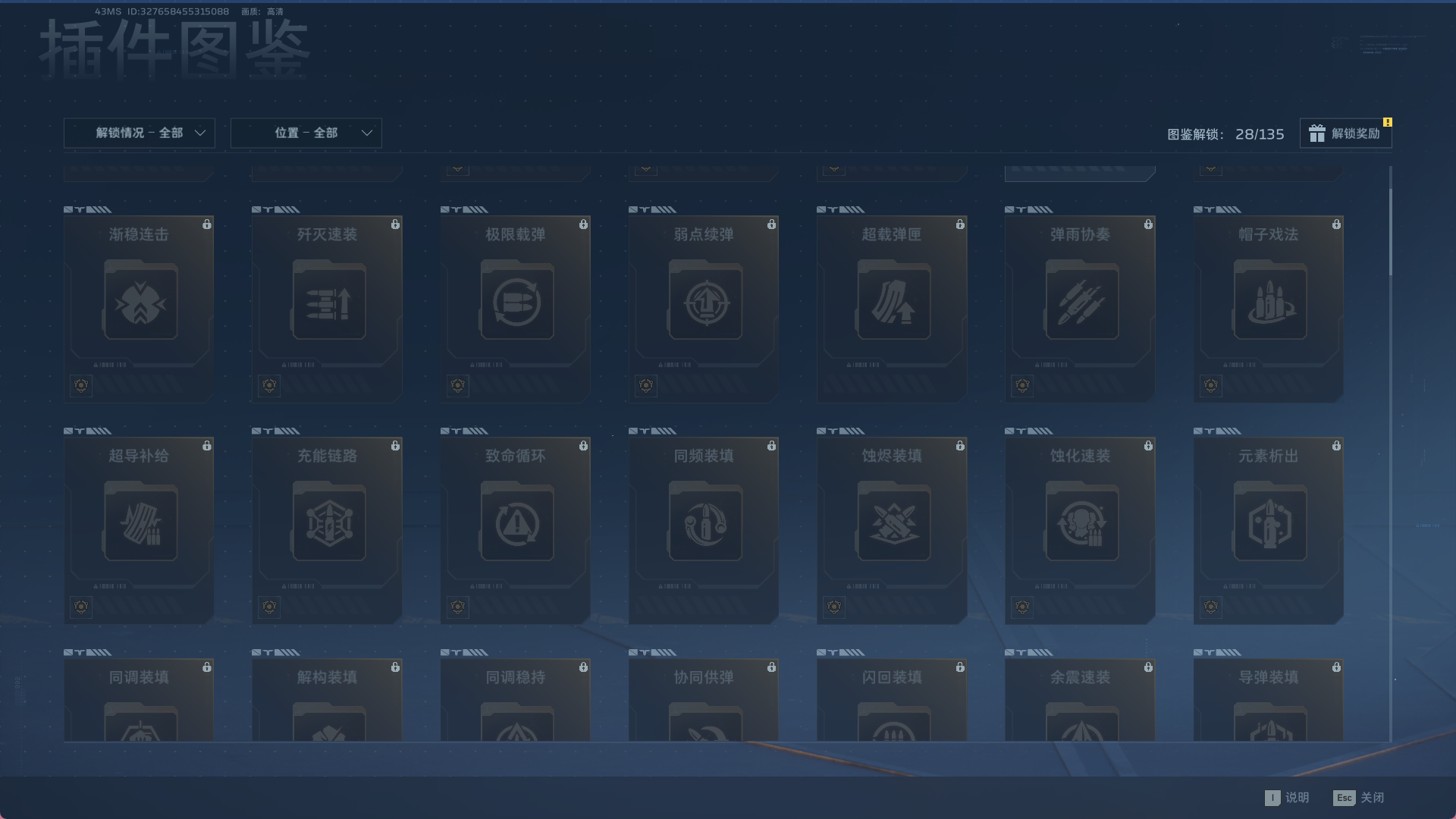Expand the 解锁情况 - 全部 filter dropdown
This screenshot has height=819, width=1456.
pyautogui.click(x=140, y=133)
